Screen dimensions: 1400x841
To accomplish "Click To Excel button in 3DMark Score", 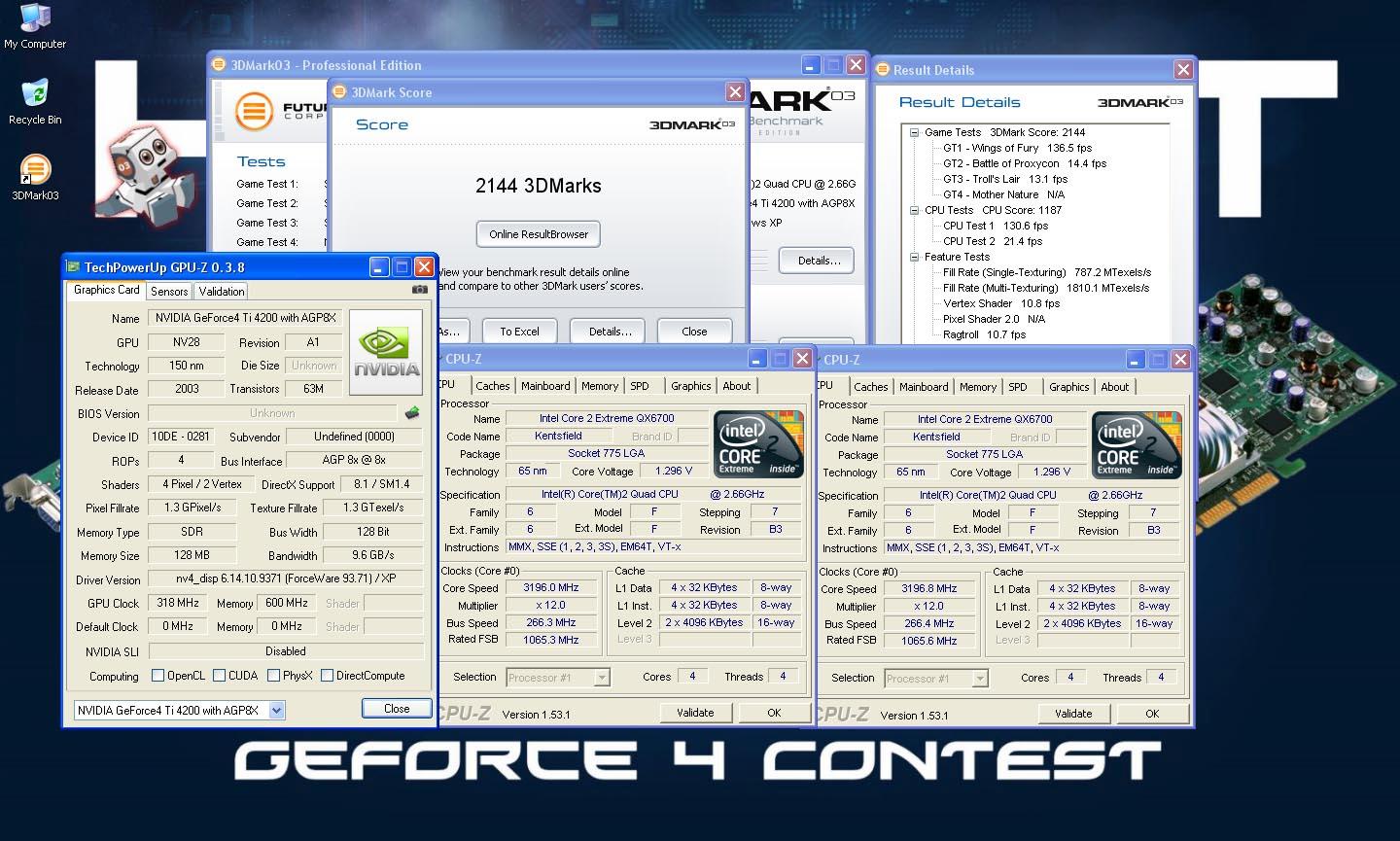I will click(x=519, y=332).
